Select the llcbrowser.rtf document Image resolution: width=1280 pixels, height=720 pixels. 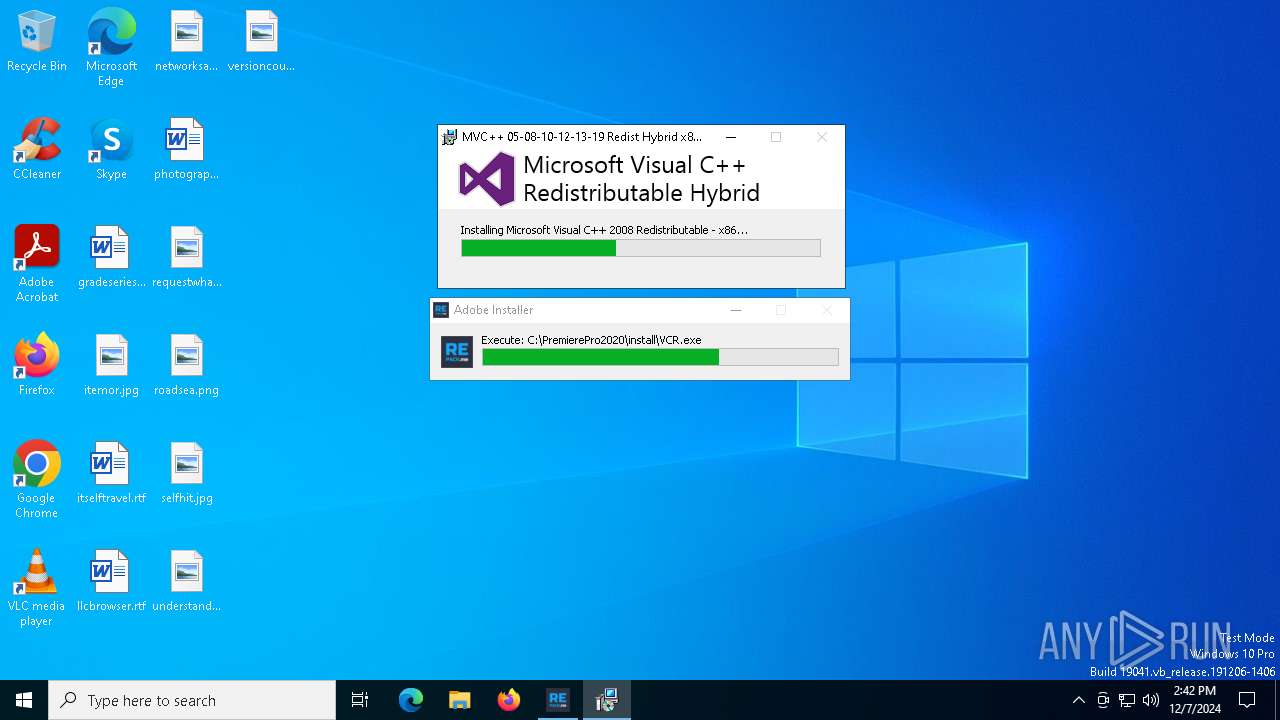[x=111, y=582]
